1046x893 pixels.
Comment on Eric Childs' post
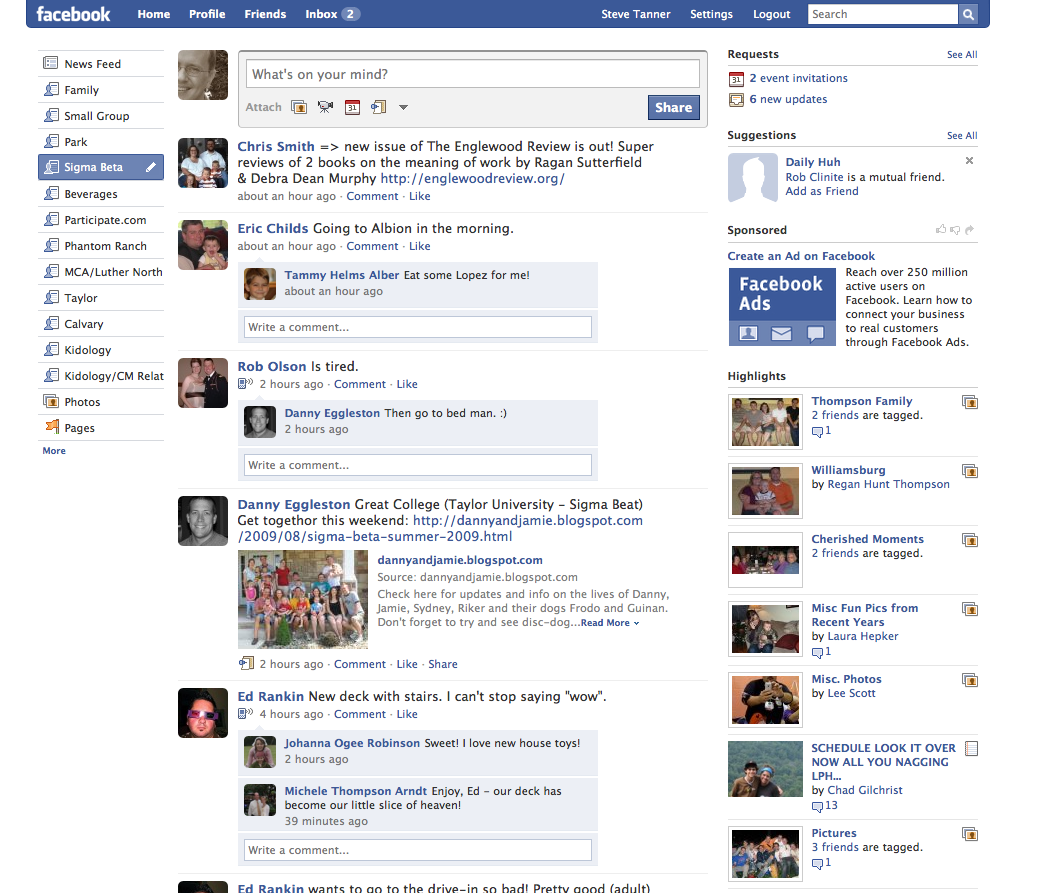tap(372, 246)
